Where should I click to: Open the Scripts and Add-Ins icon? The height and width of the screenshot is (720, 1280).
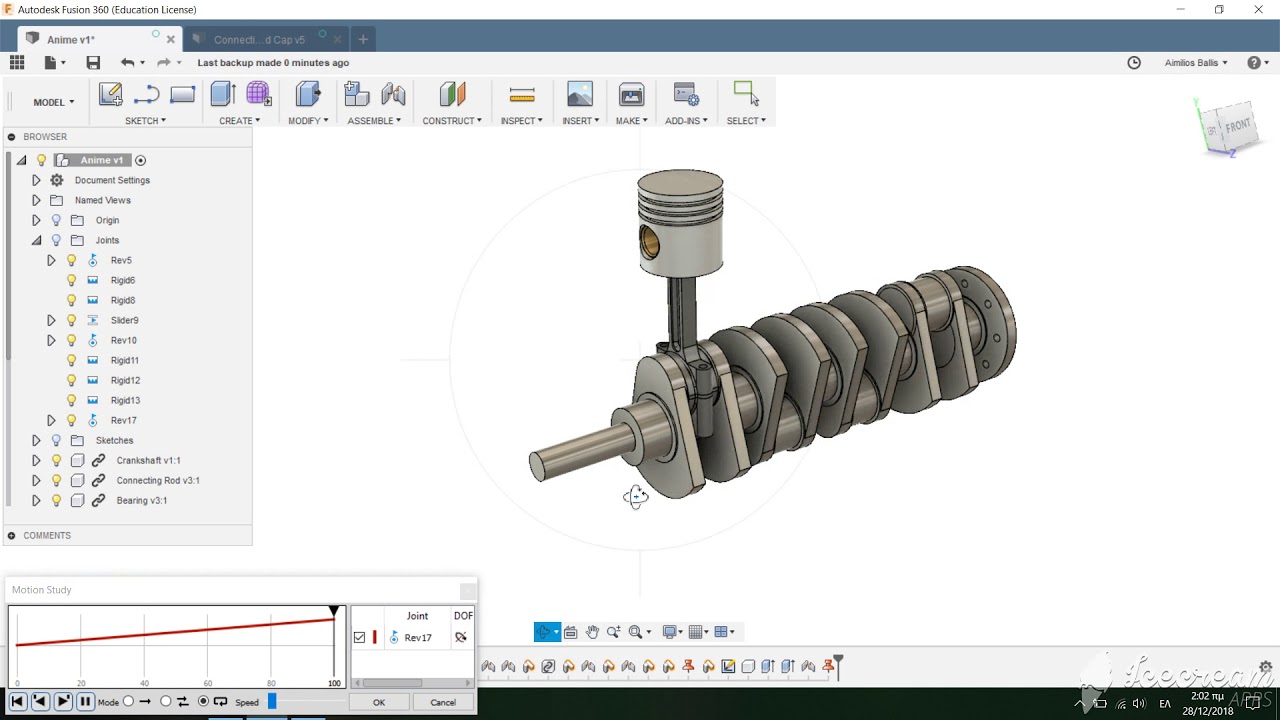pos(686,94)
